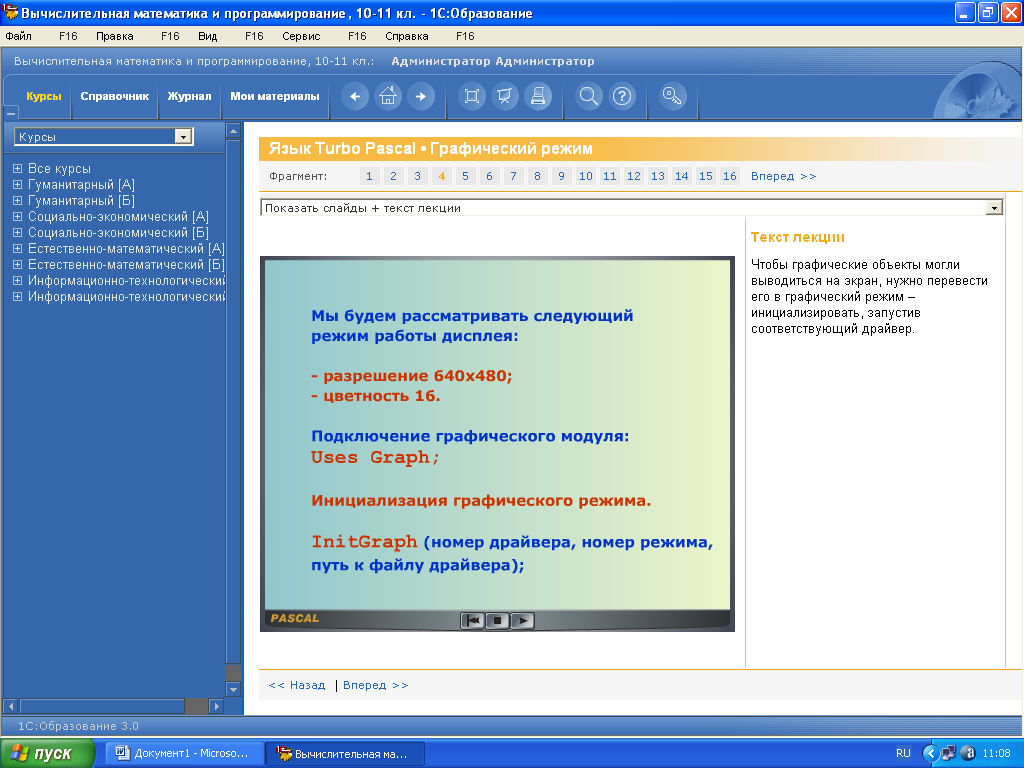Open the Показать слайды + текст лекции dropdown
The height and width of the screenshot is (768, 1024).
[994, 208]
